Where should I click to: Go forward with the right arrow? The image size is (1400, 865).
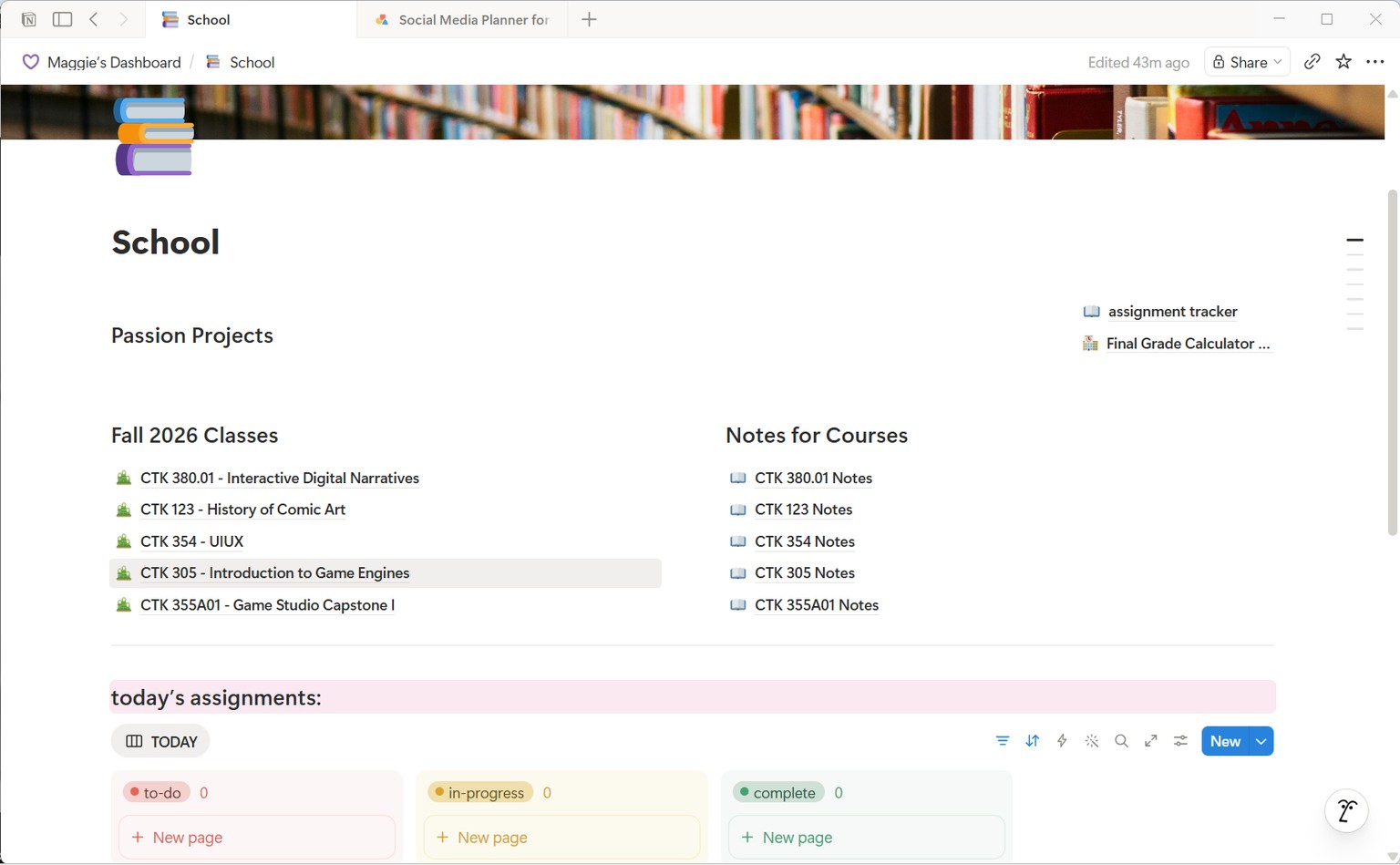coord(124,19)
